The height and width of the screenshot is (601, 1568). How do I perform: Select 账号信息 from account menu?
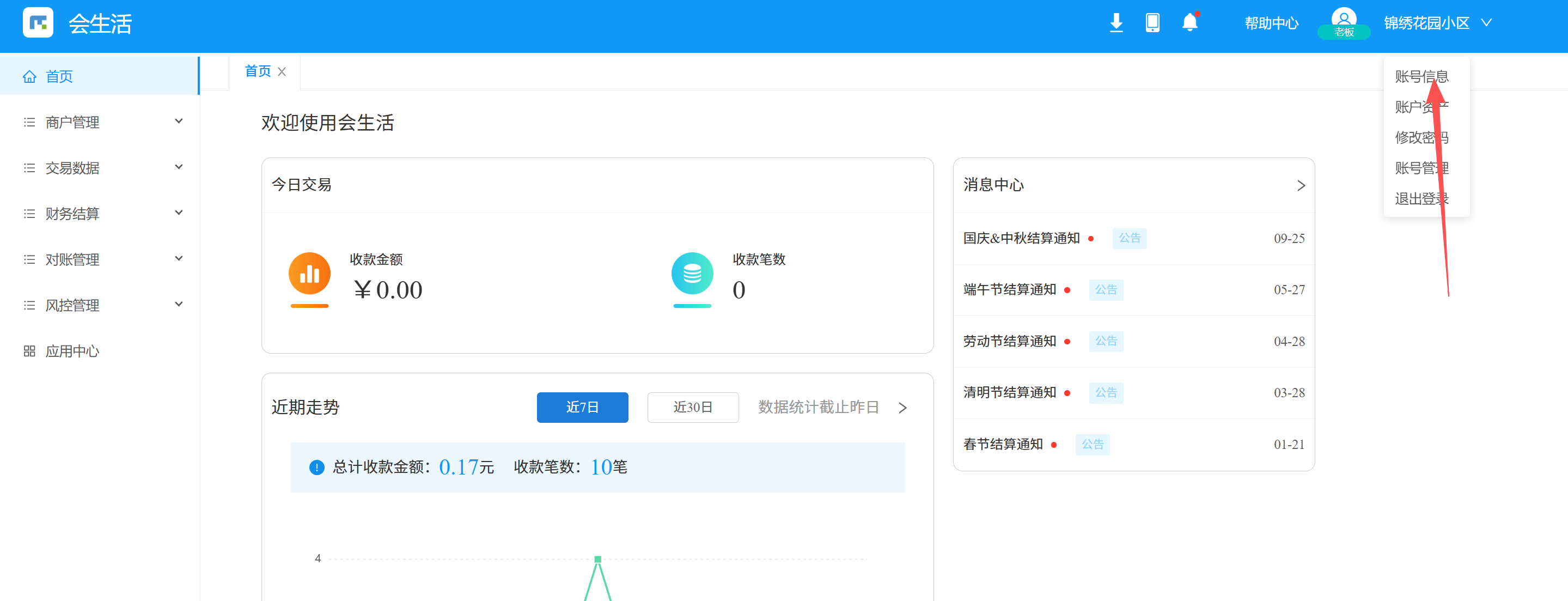1421,76
